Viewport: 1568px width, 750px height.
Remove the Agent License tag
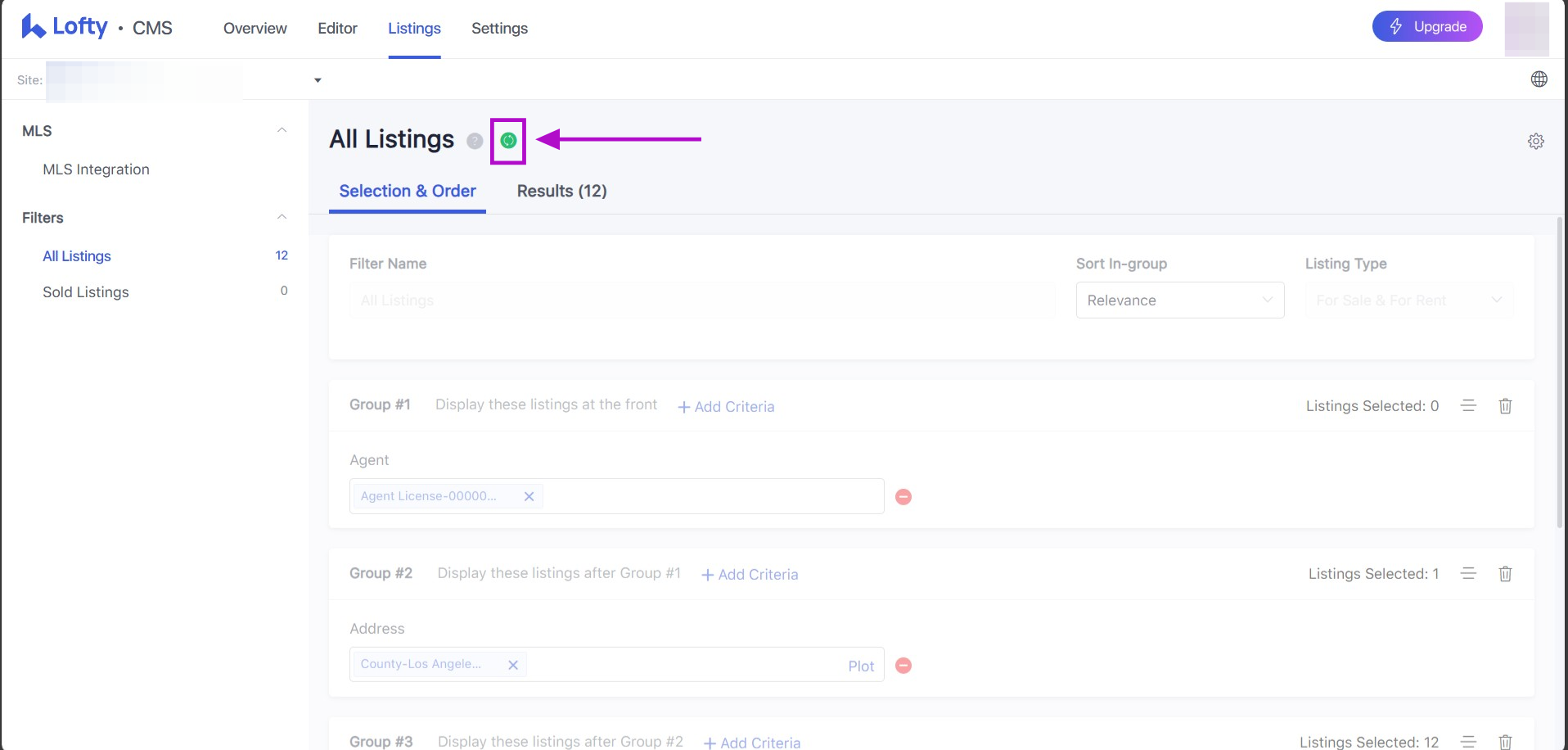tap(529, 496)
